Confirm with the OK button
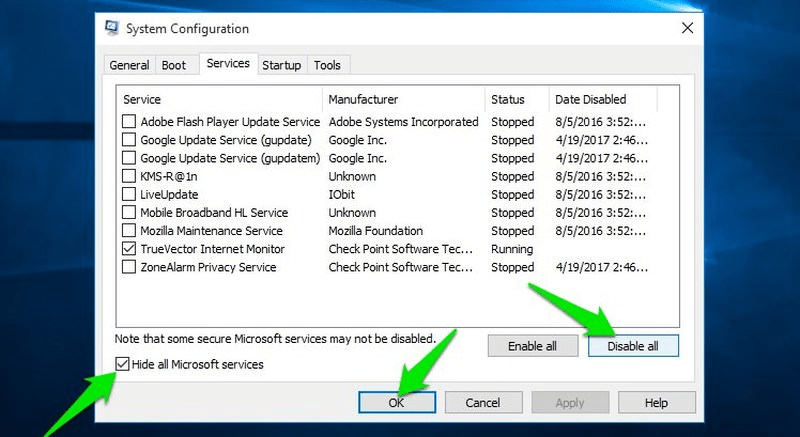Image resolution: width=800 pixels, height=437 pixels. pos(396,402)
